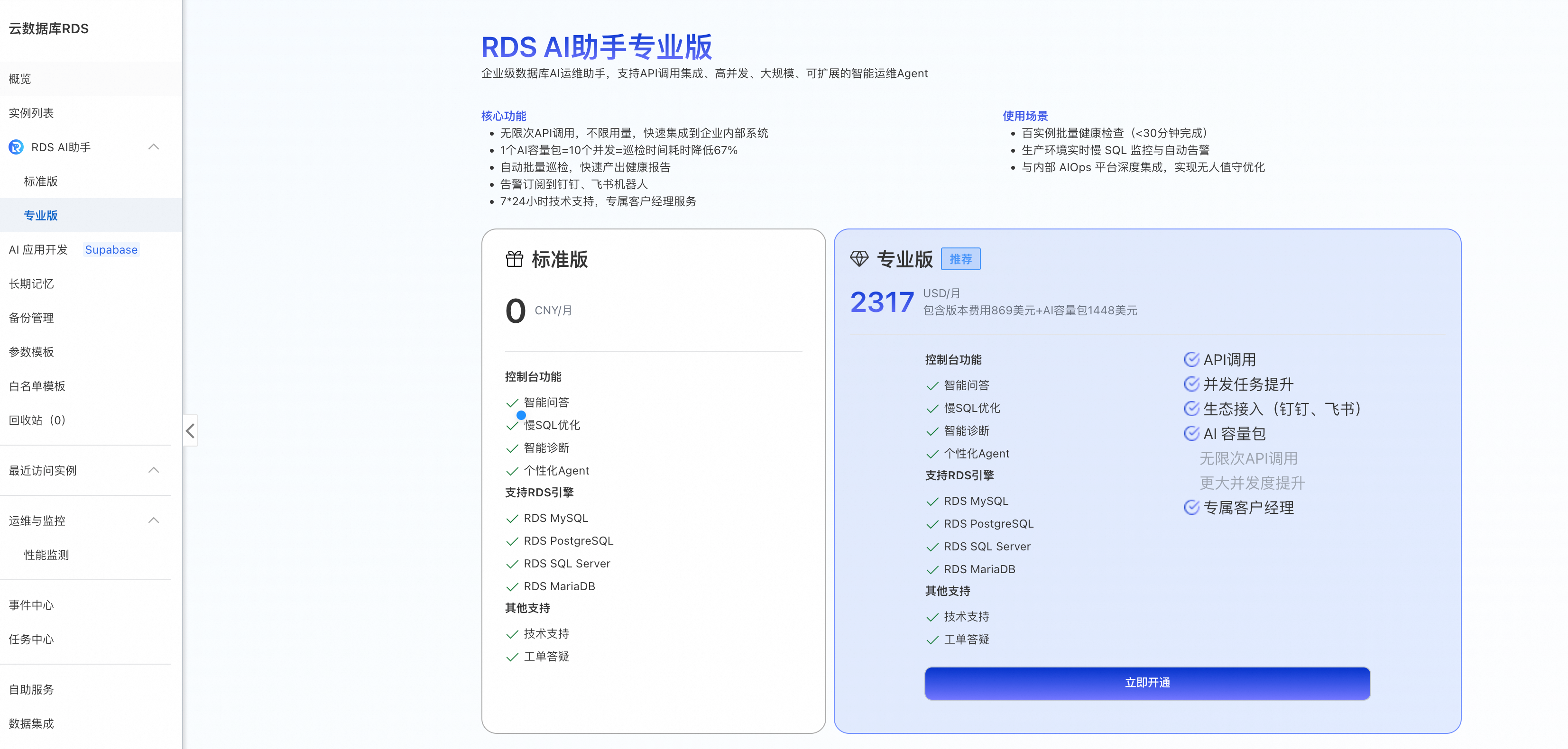Click the RDS AI助手 logo icon in sidebar
Viewport: 1568px width, 749px height.
tap(17, 147)
